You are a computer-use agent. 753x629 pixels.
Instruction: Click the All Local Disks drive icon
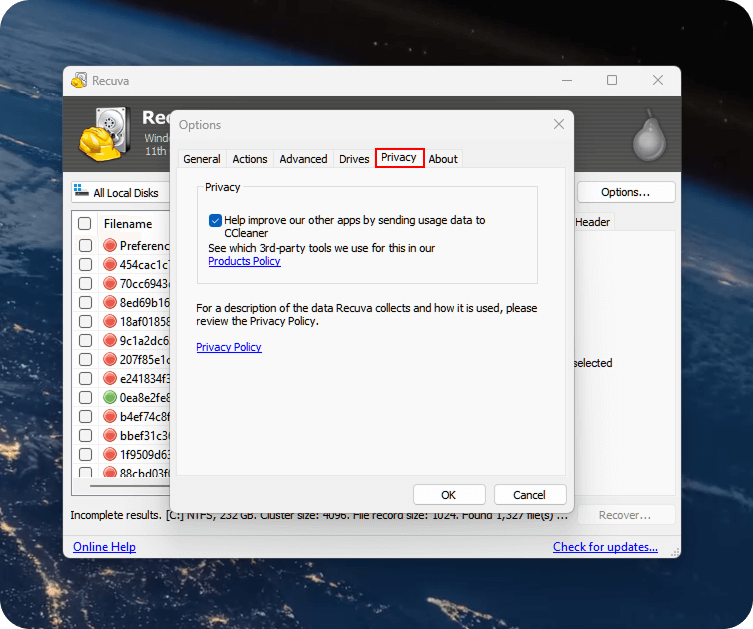[81, 191]
